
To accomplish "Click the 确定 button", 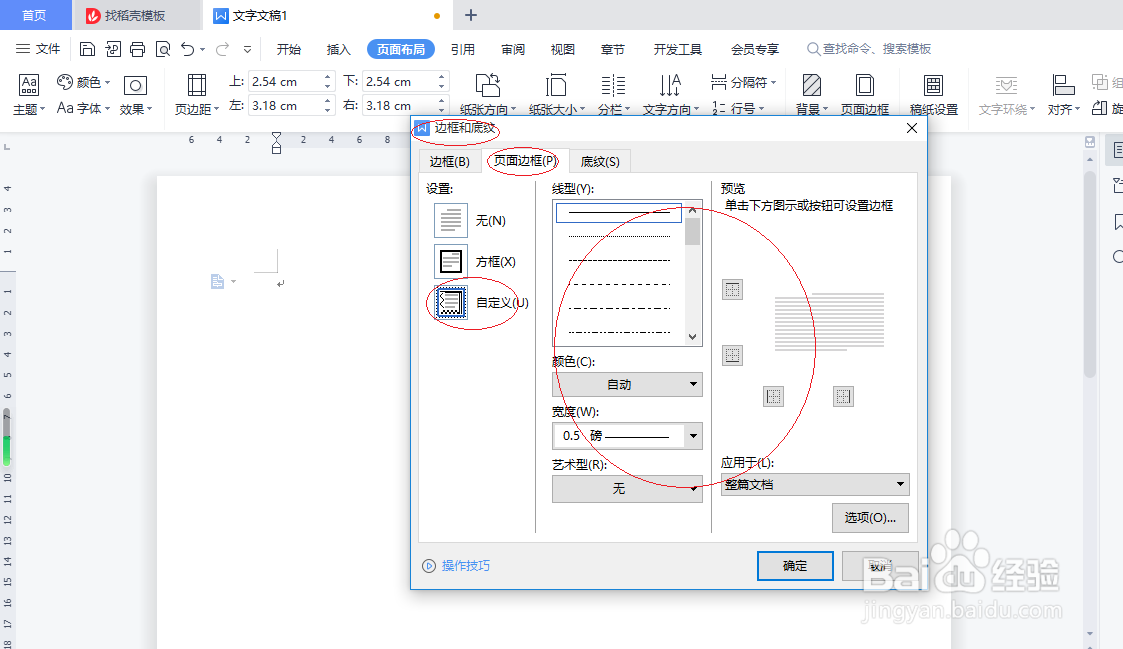I will [794, 565].
